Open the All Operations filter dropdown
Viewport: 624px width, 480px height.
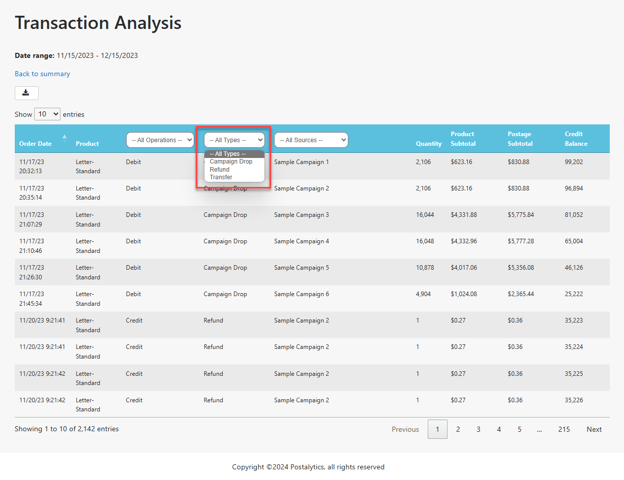160,140
